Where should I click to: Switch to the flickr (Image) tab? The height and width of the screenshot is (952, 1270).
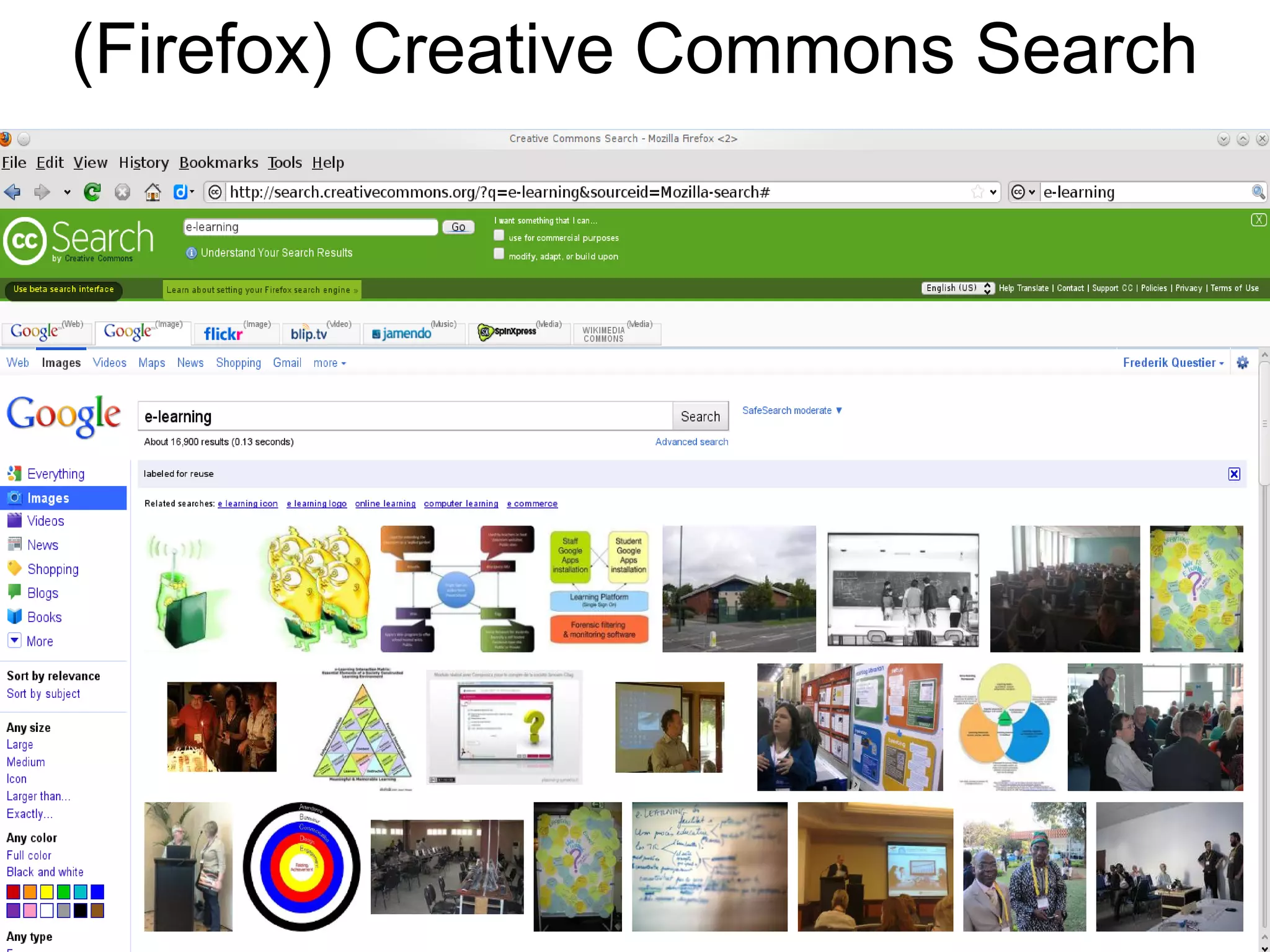pos(236,333)
